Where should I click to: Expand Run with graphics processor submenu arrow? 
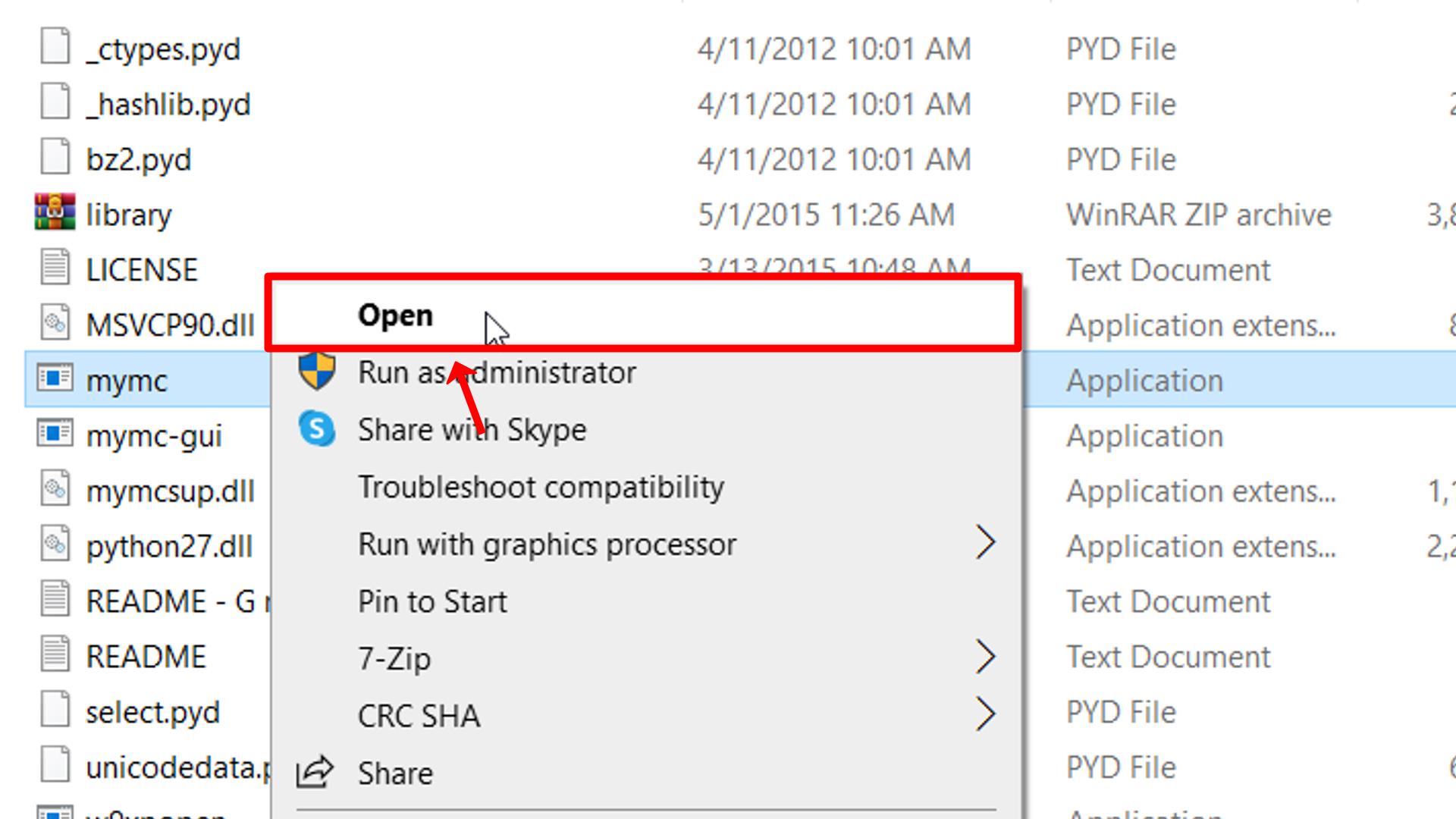pos(984,543)
